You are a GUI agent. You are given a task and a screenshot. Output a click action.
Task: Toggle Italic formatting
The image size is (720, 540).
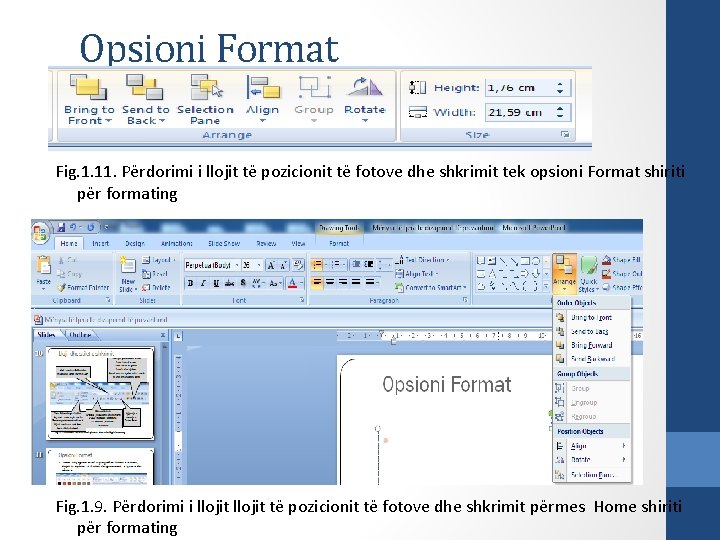click(x=203, y=283)
